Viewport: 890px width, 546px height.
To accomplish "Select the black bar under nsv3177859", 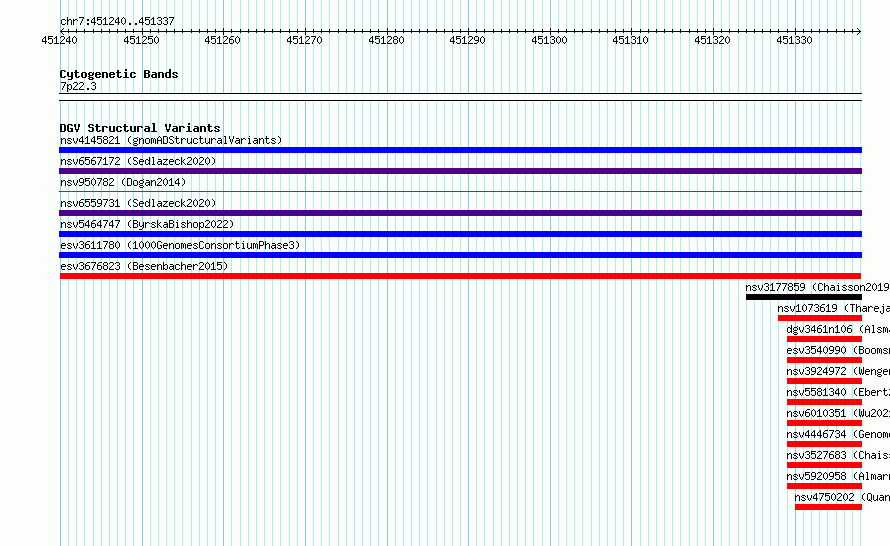I will click(804, 297).
